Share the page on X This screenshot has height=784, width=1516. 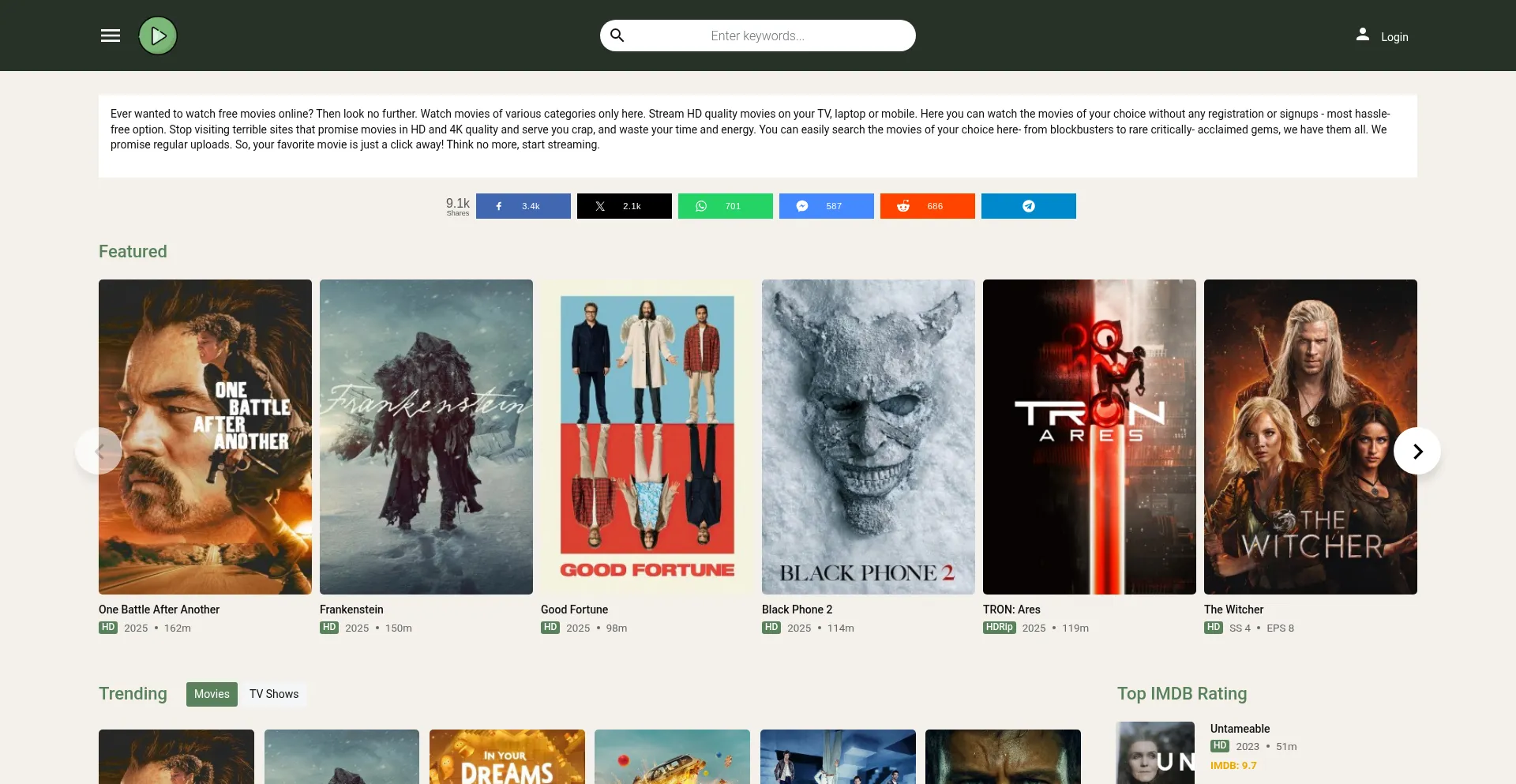coord(624,206)
